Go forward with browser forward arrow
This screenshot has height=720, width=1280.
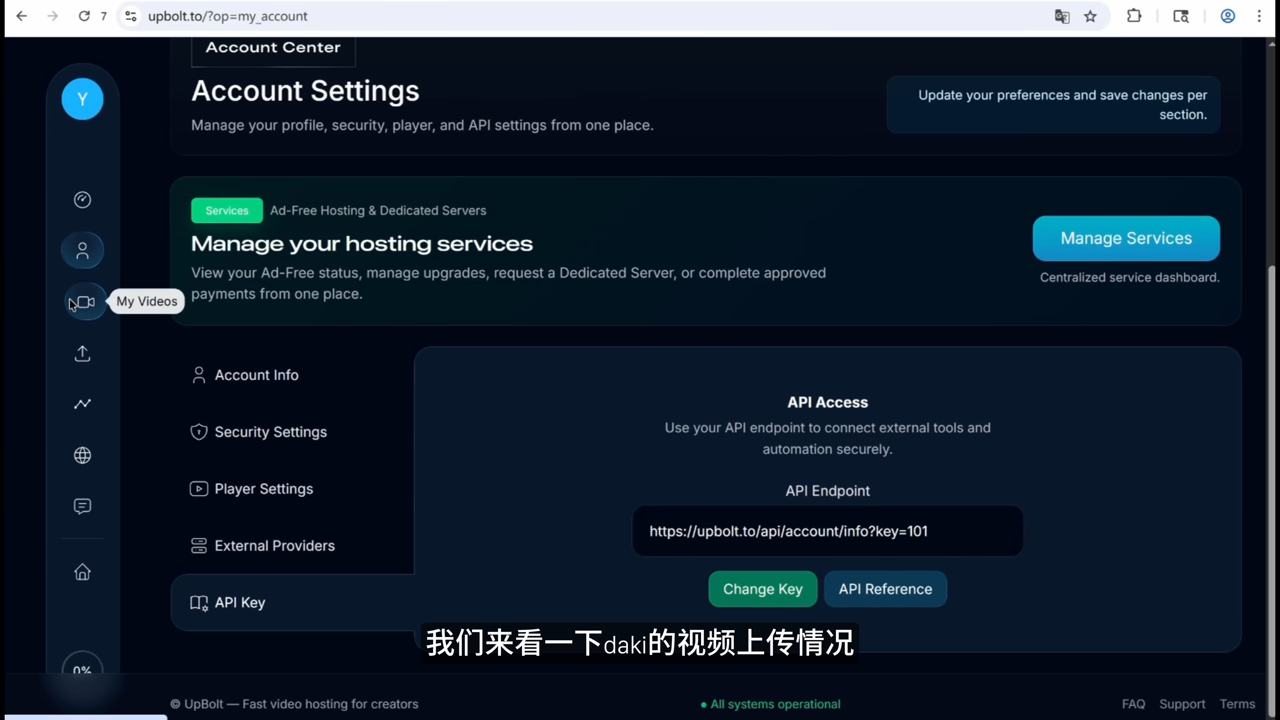(x=52, y=16)
